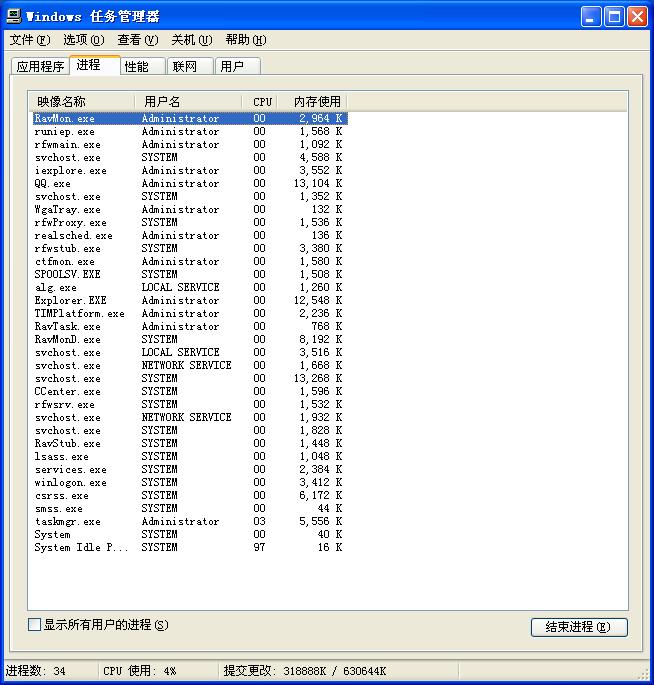Select the System Idle P... process
Screen dimensions: 654x685
[x=190, y=547]
